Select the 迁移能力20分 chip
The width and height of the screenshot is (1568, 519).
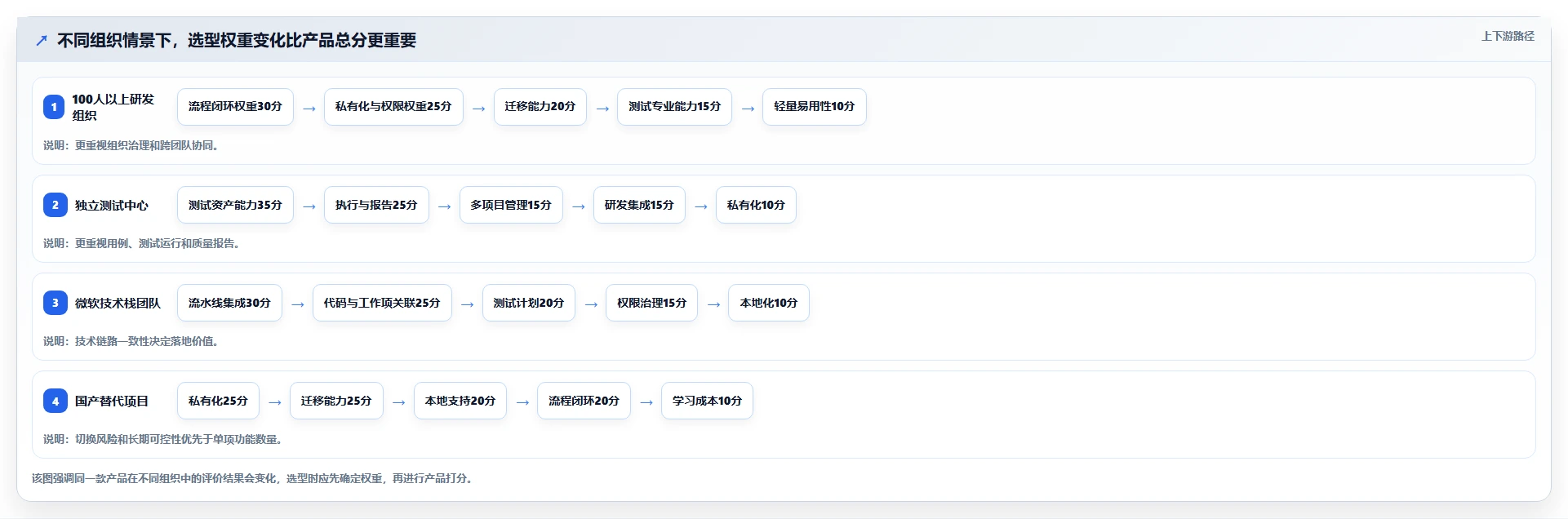(540, 107)
